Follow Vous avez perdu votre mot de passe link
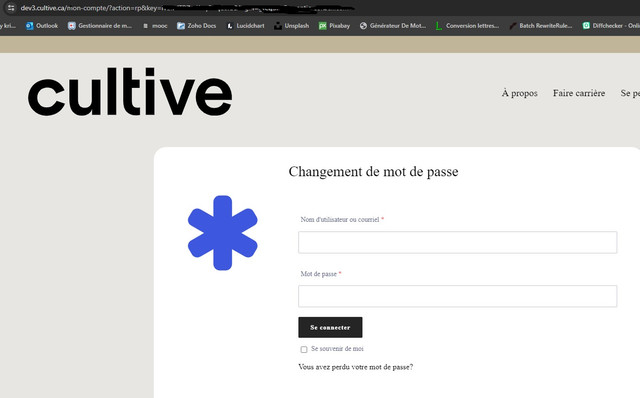 coord(356,367)
